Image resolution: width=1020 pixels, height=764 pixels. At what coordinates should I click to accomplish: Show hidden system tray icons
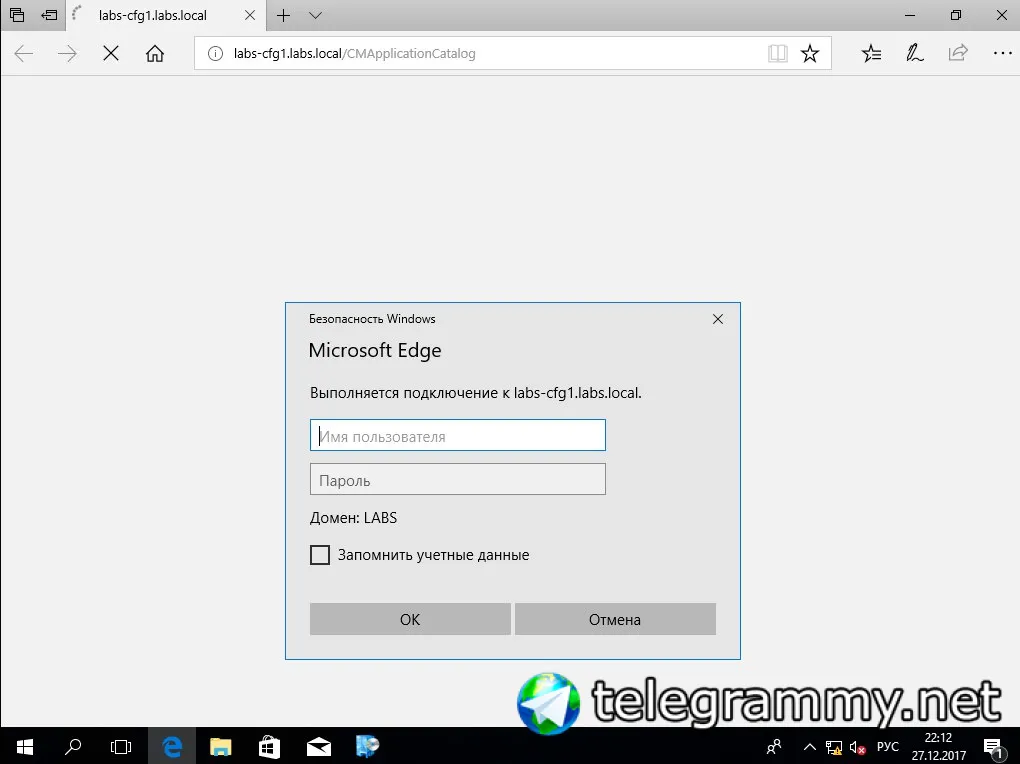(x=810, y=746)
